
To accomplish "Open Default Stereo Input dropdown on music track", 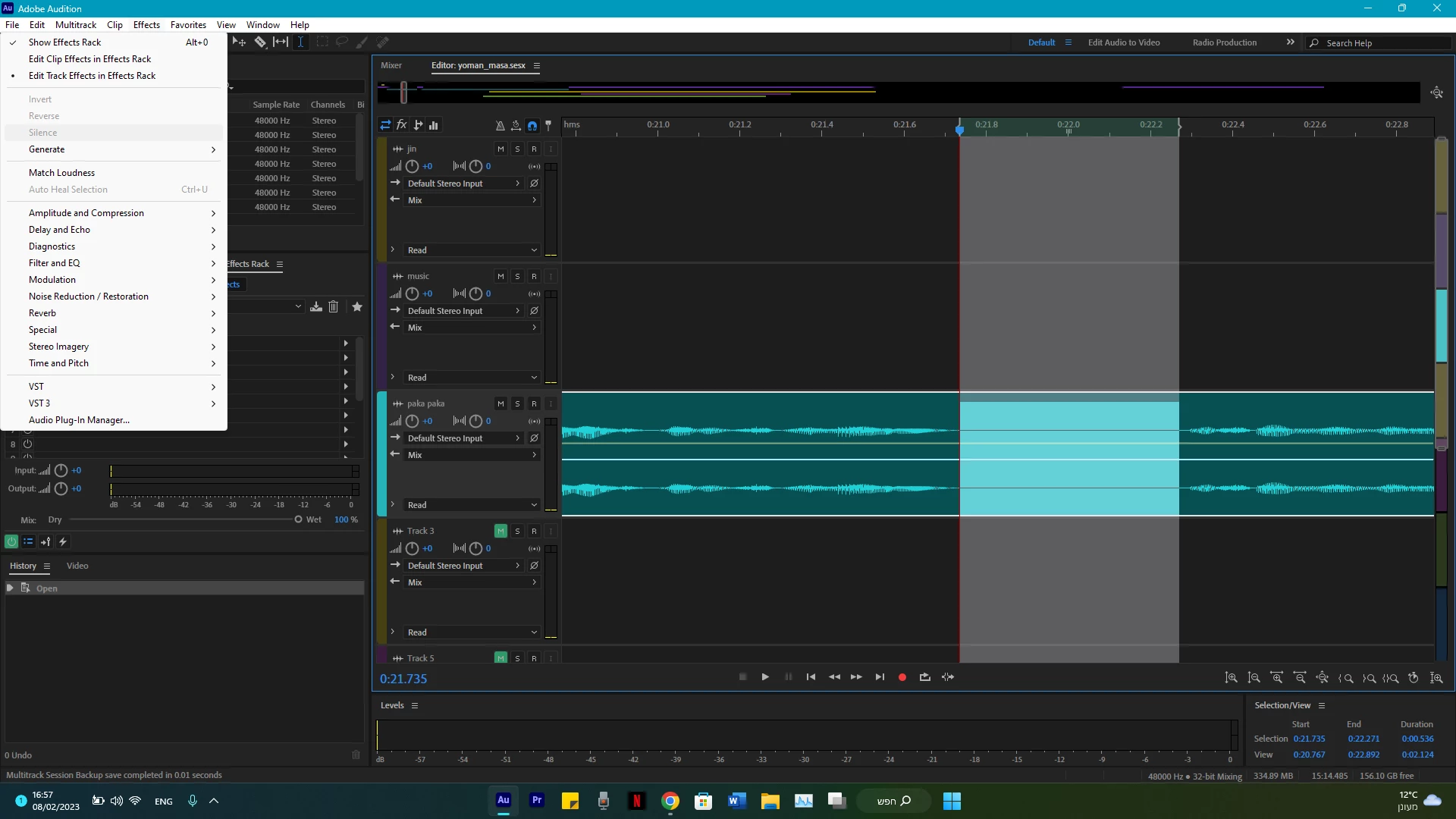I will point(463,311).
